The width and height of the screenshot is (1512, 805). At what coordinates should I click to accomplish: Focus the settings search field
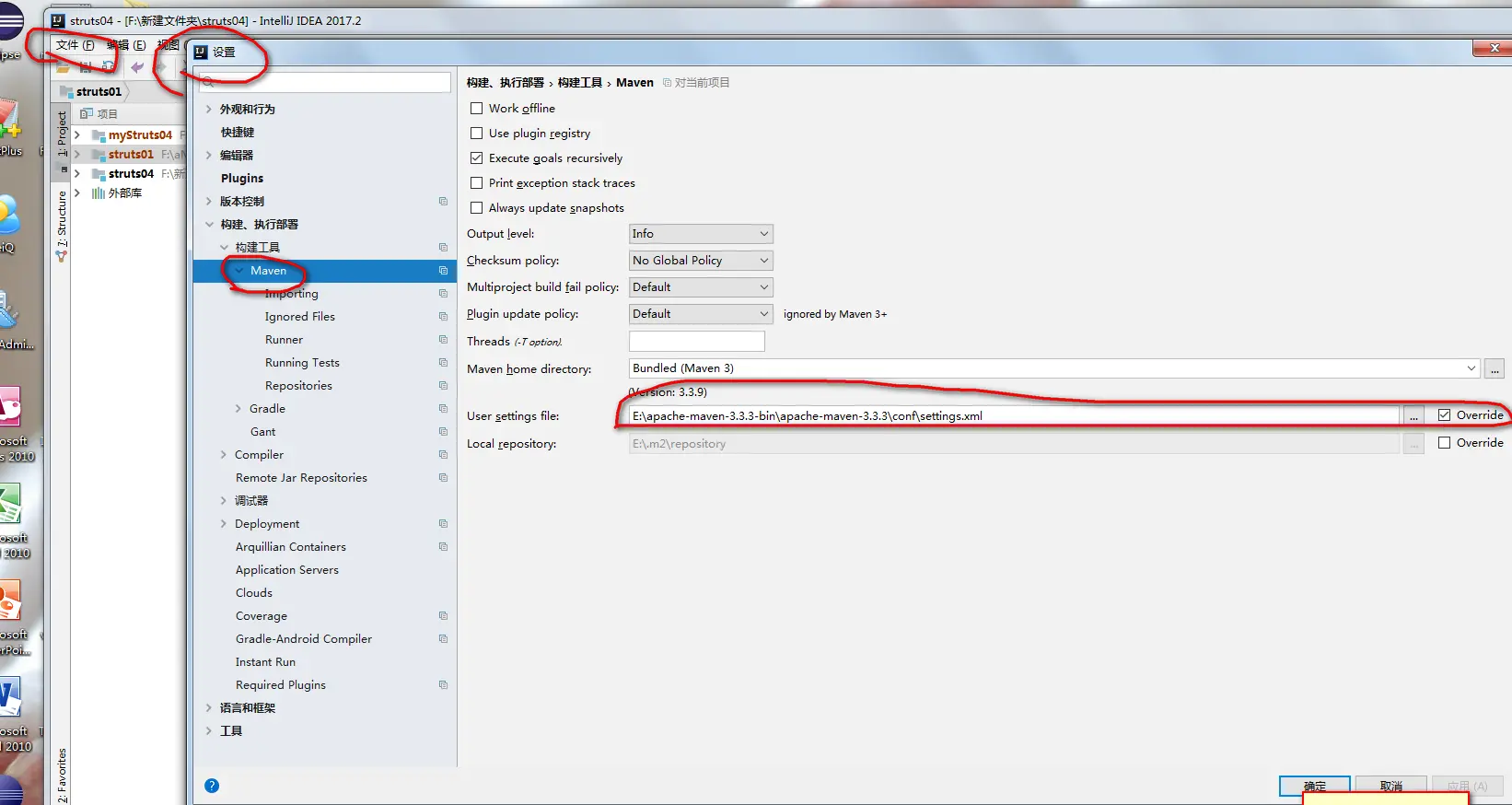[x=325, y=82]
